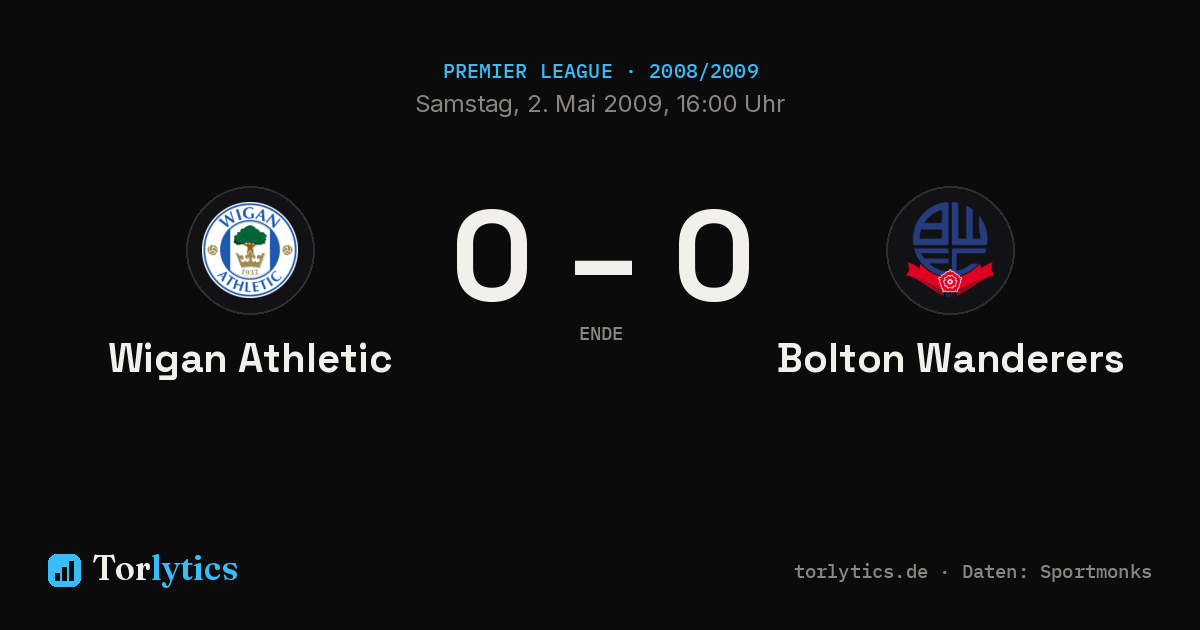This screenshot has height=630, width=1200.
Task: Click the Wigan Athletic club crest
Action: coord(250,251)
